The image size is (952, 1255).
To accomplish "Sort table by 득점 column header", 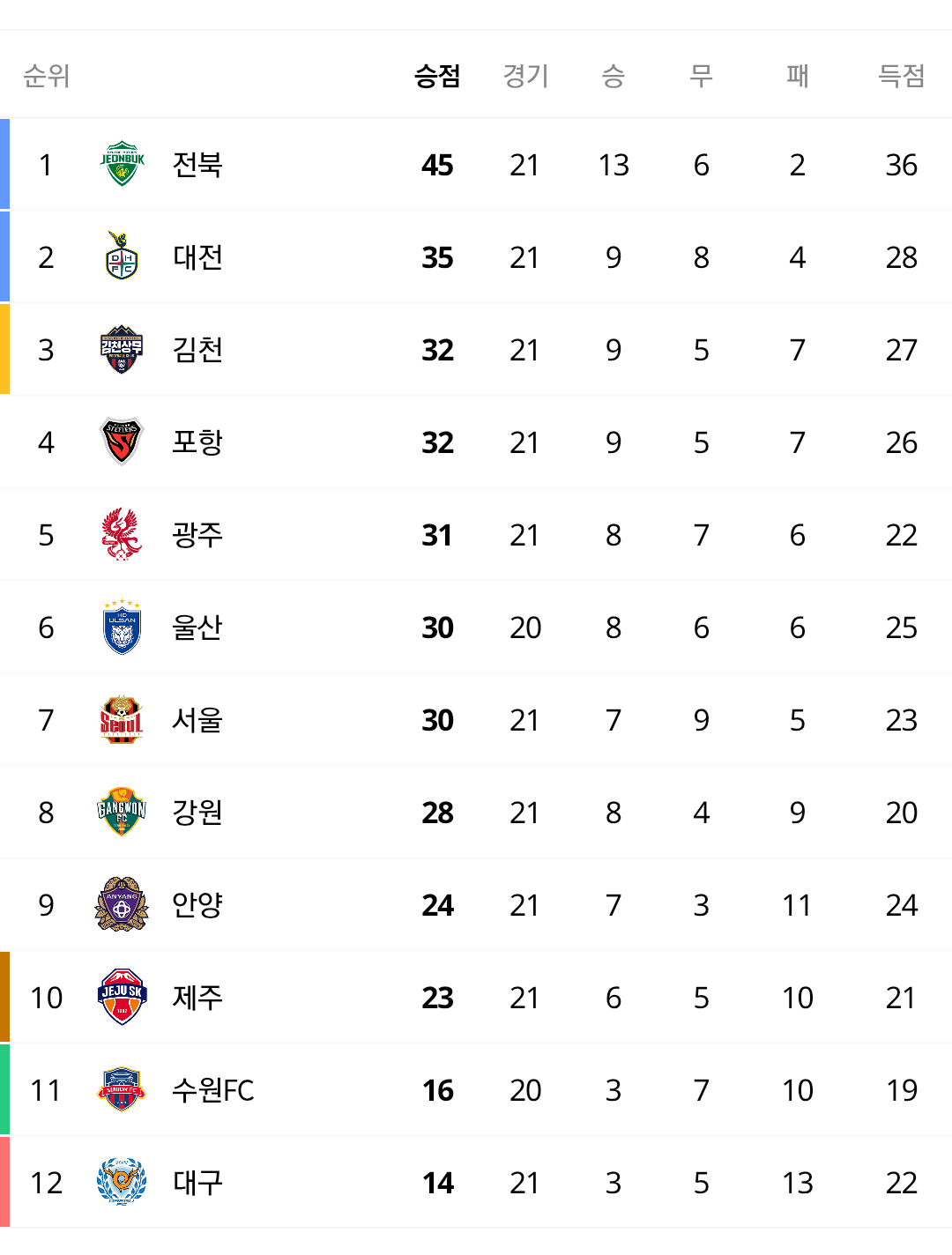I will [x=901, y=76].
